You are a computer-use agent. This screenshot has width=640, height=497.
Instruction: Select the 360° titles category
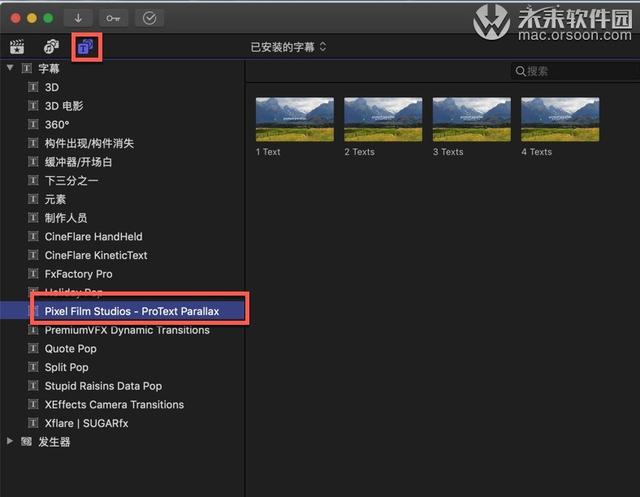coord(57,124)
